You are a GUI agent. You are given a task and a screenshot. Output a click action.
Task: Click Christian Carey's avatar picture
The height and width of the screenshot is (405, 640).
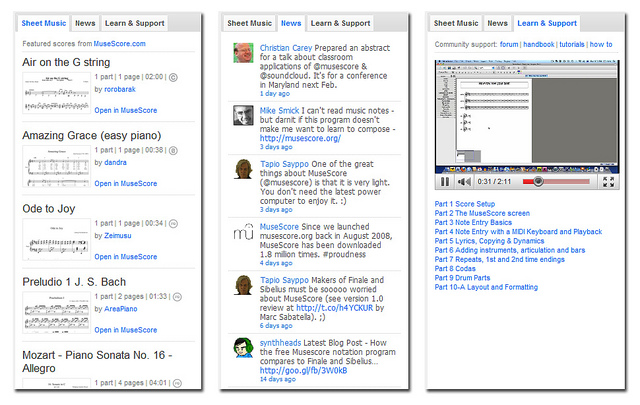(x=242, y=53)
